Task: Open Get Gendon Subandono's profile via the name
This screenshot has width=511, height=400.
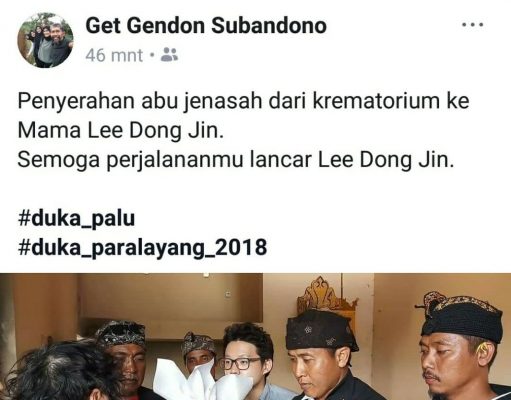Action: [x=206, y=26]
